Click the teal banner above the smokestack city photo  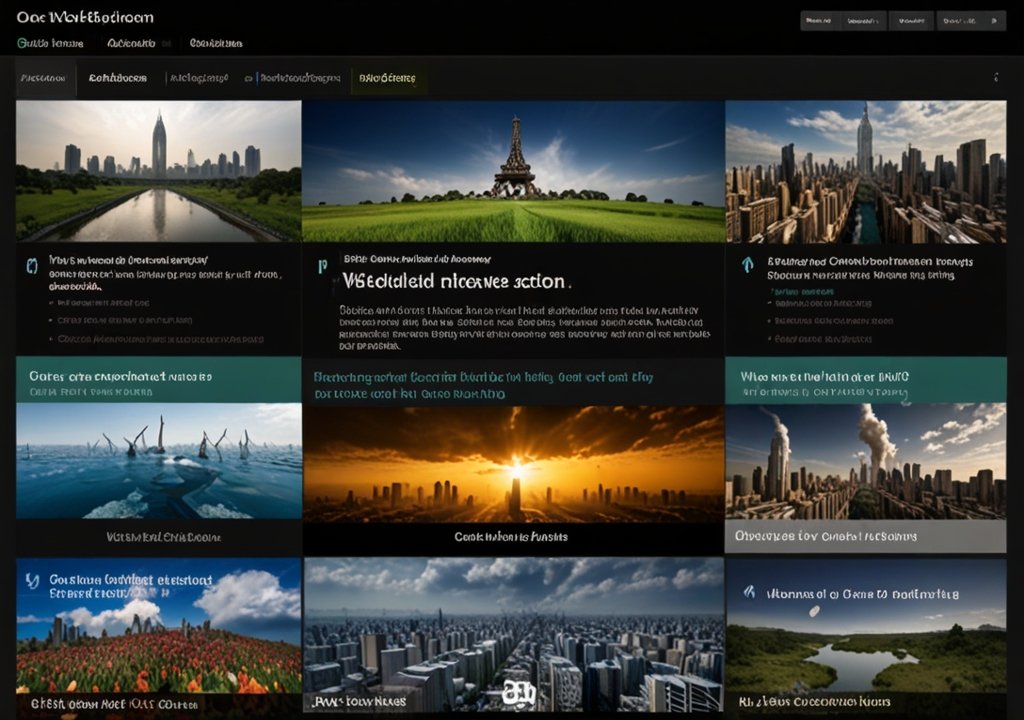coord(865,380)
